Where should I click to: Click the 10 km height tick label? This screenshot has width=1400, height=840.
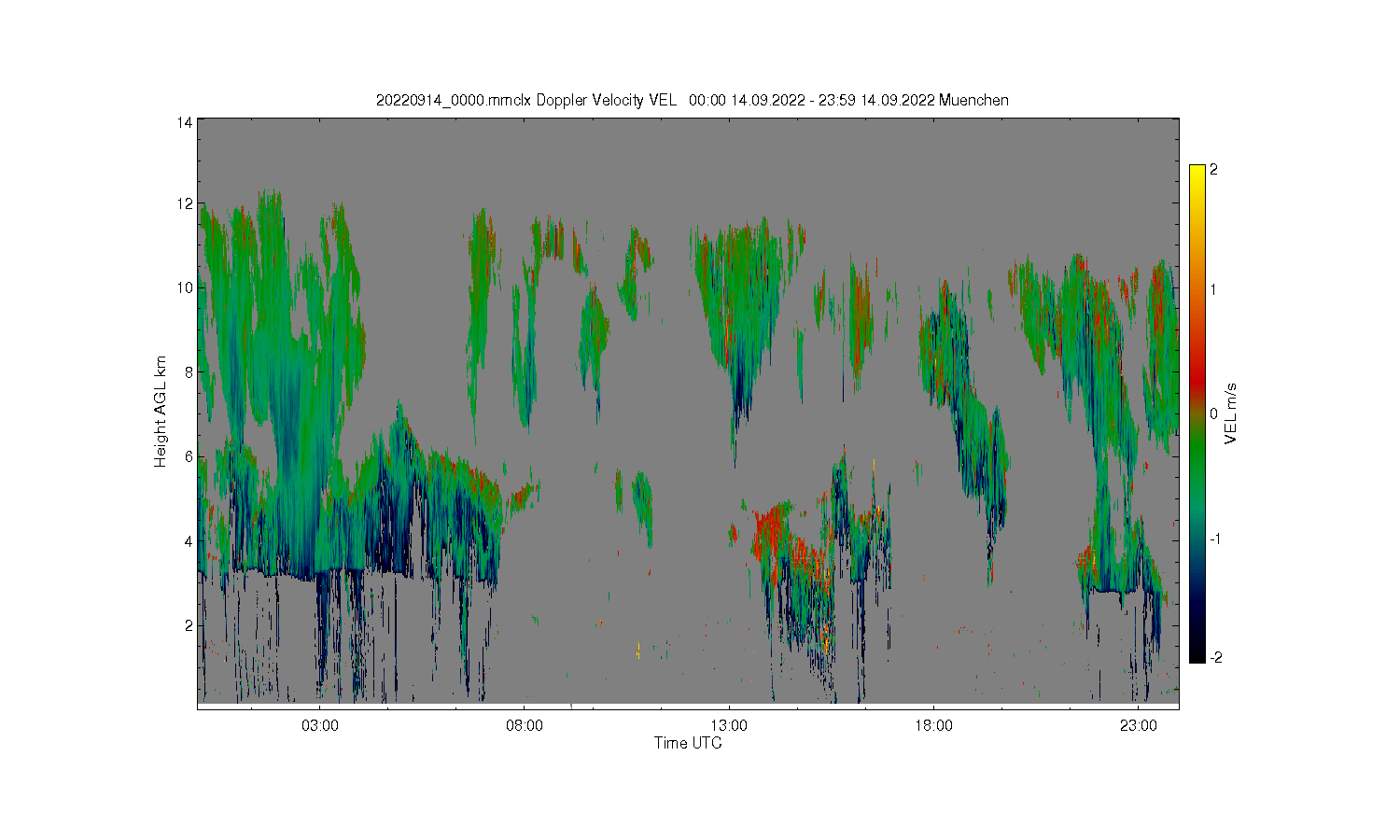(x=185, y=287)
